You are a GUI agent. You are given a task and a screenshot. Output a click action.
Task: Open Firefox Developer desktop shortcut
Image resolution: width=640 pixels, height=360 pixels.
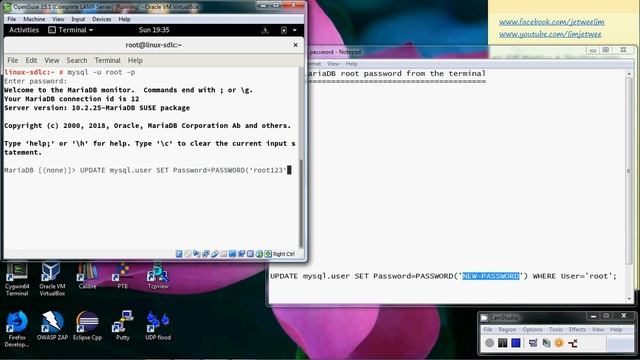click(17, 329)
